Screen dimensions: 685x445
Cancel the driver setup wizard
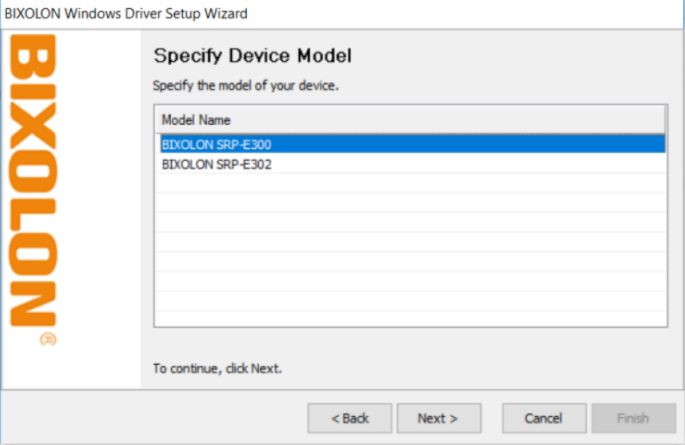(544, 418)
